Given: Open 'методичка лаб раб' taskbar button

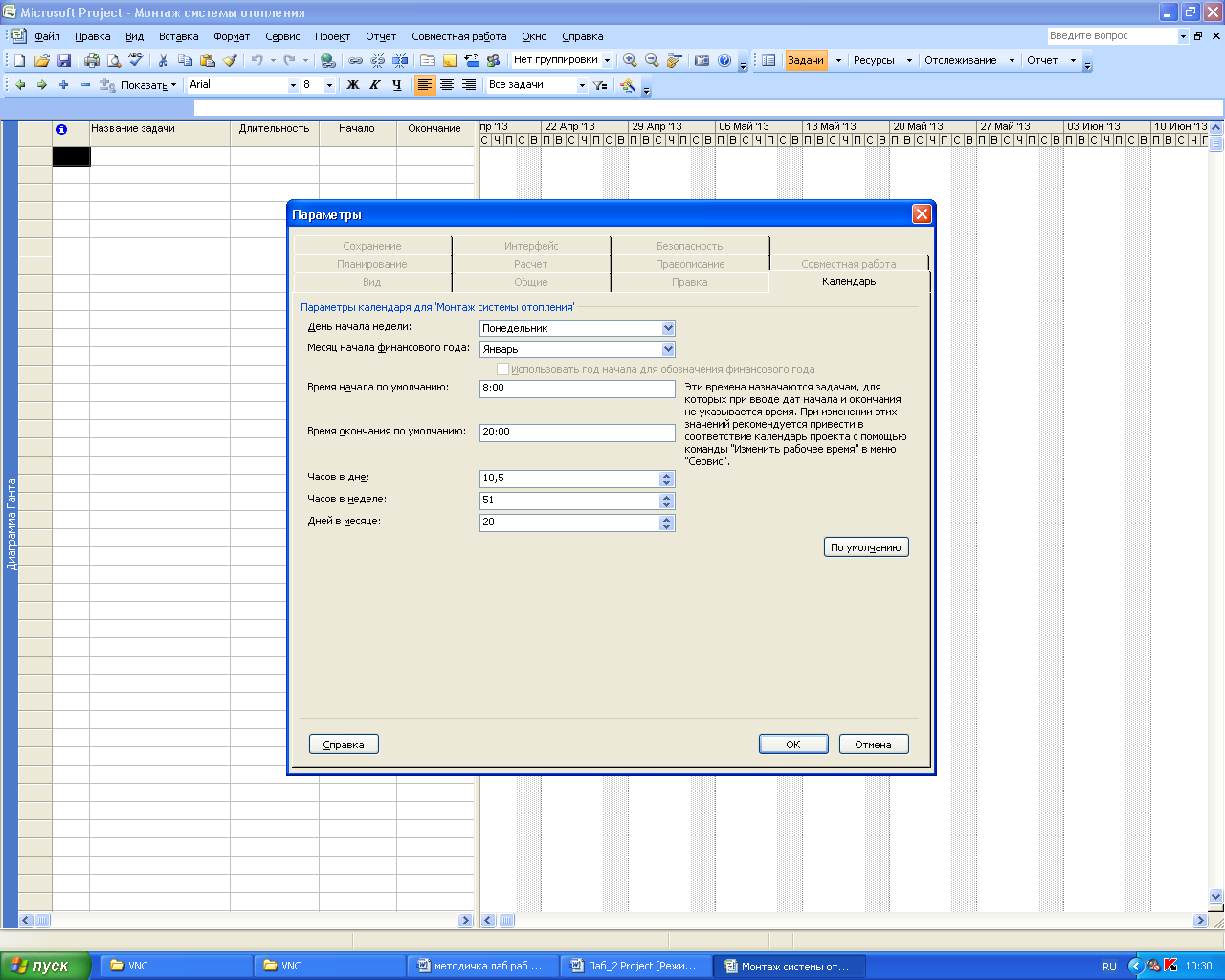Looking at the screenshot, I should tap(482, 966).
